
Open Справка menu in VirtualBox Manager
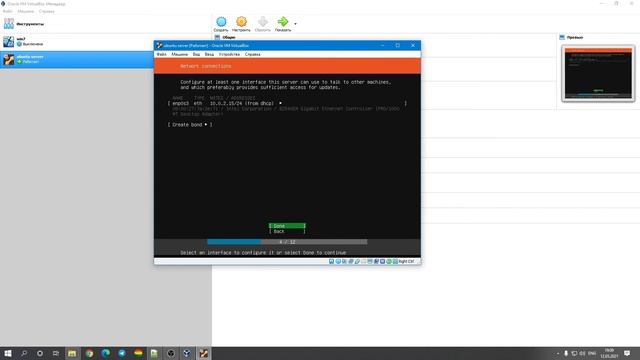click(x=47, y=11)
